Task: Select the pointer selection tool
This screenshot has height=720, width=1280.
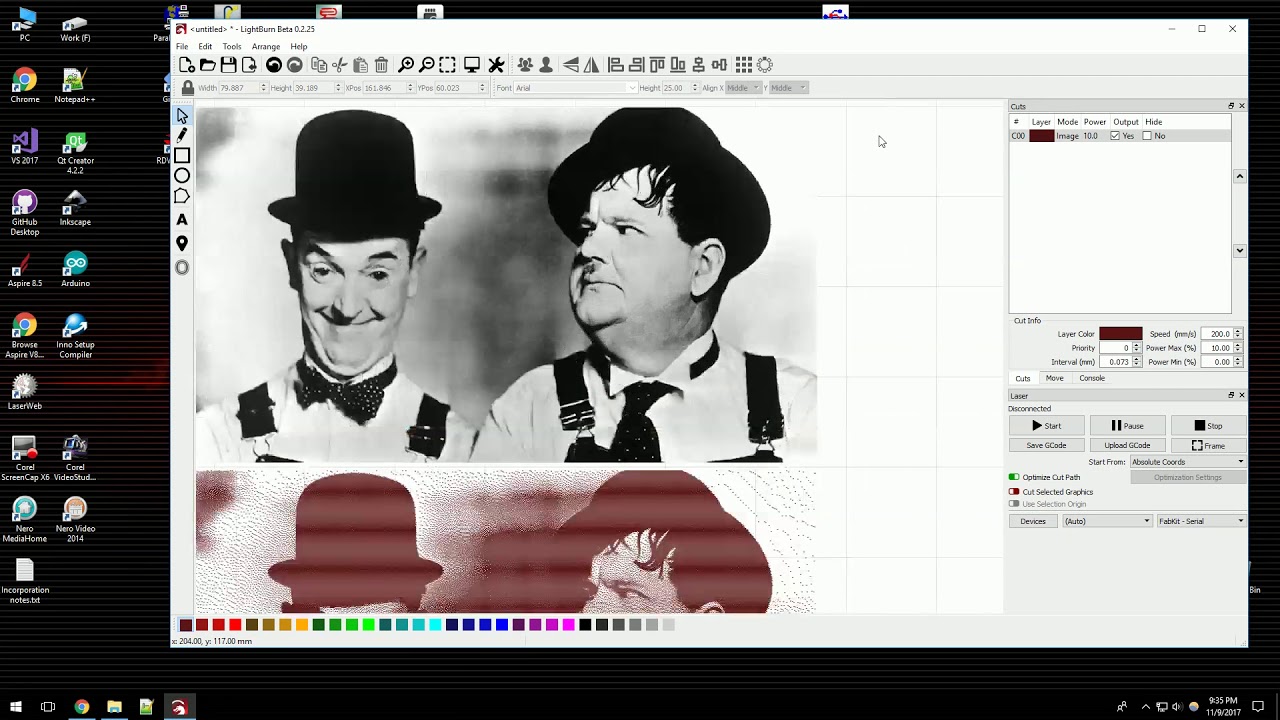Action: pos(182,116)
